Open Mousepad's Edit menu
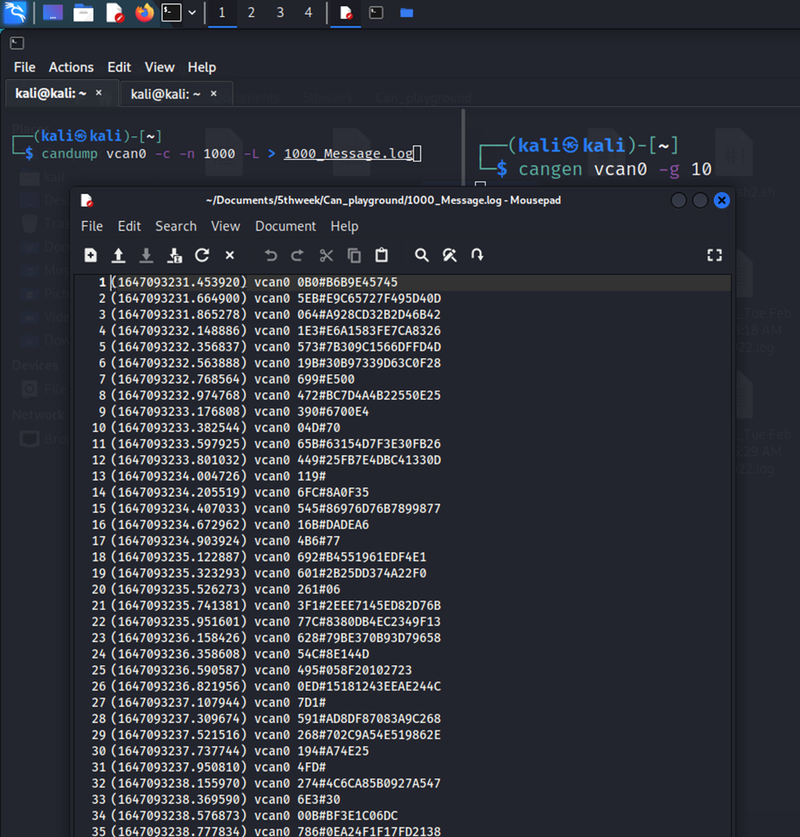The height and width of the screenshot is (837, 800). (x=129, y=226)
